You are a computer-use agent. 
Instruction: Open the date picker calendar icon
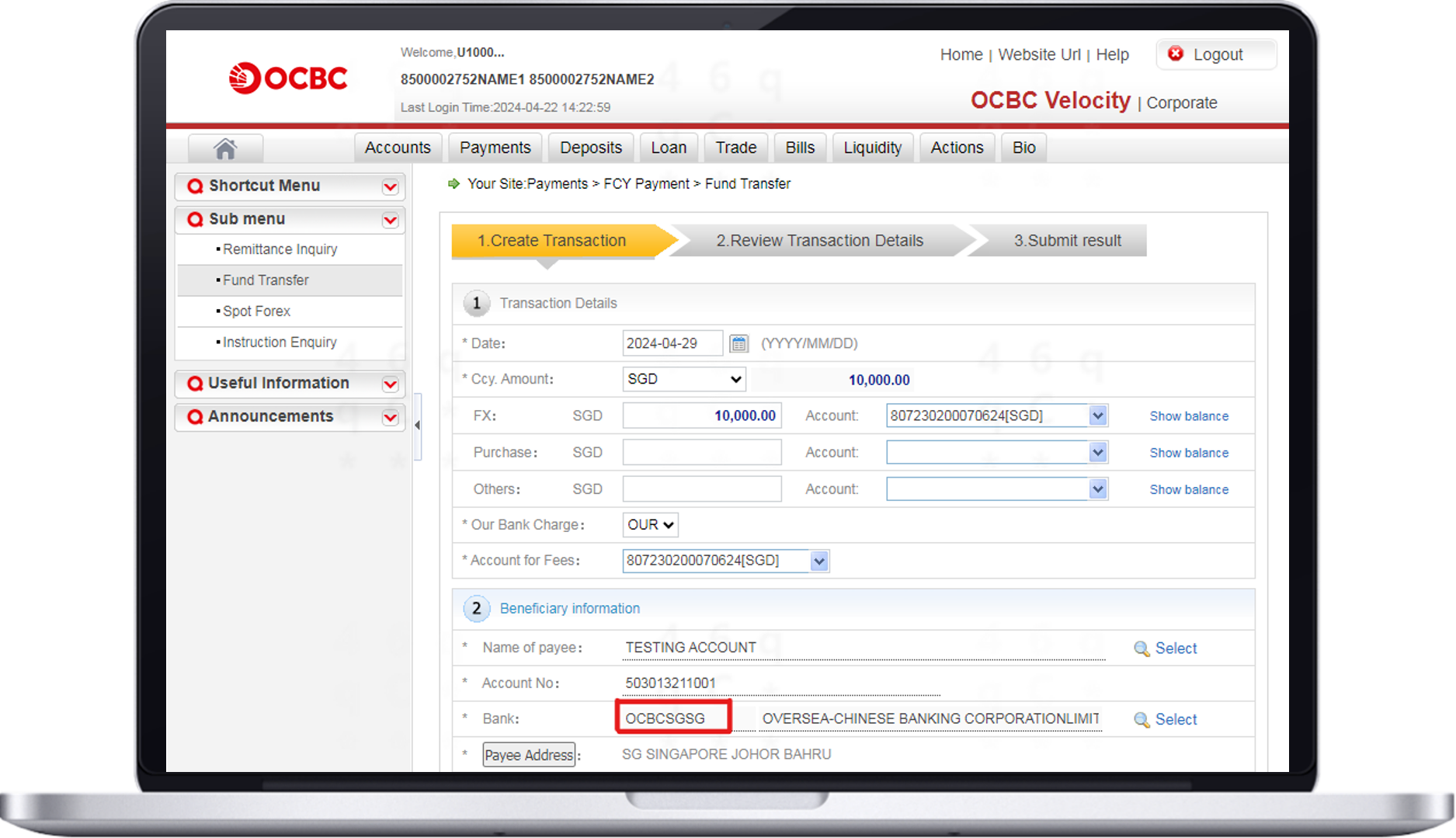coord(739,343)
